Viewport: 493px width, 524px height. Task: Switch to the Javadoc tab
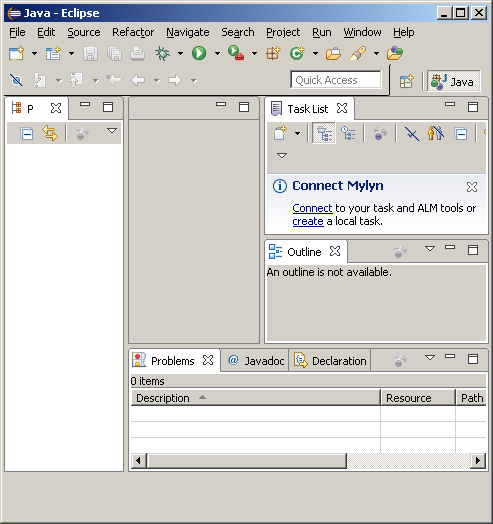[256, 361]
